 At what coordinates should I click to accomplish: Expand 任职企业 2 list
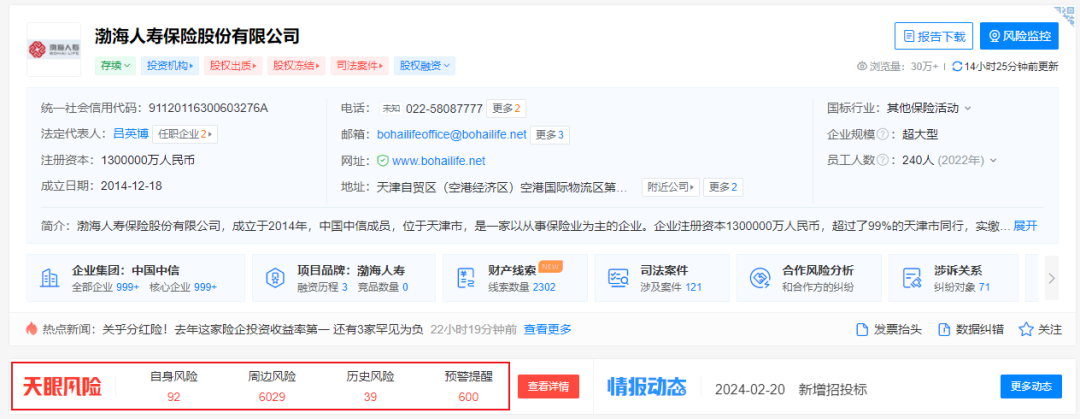pyautogui.click(x=185, y=134)
